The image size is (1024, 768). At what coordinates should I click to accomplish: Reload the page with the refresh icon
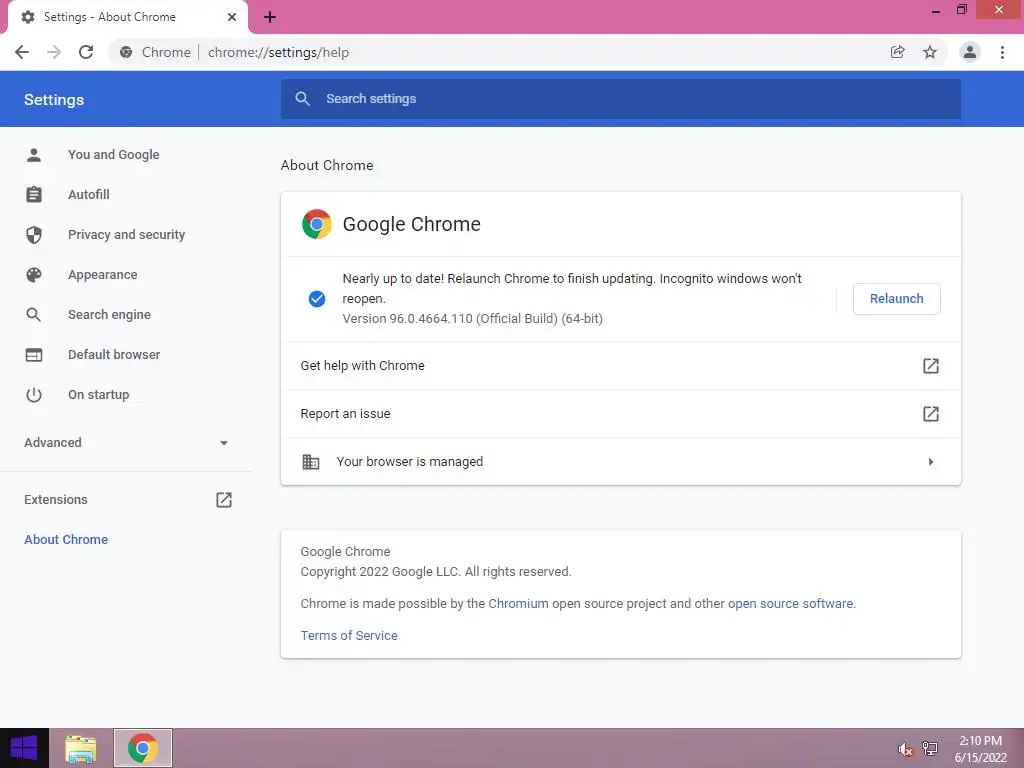pyautogui.click(x=86, y=52)
